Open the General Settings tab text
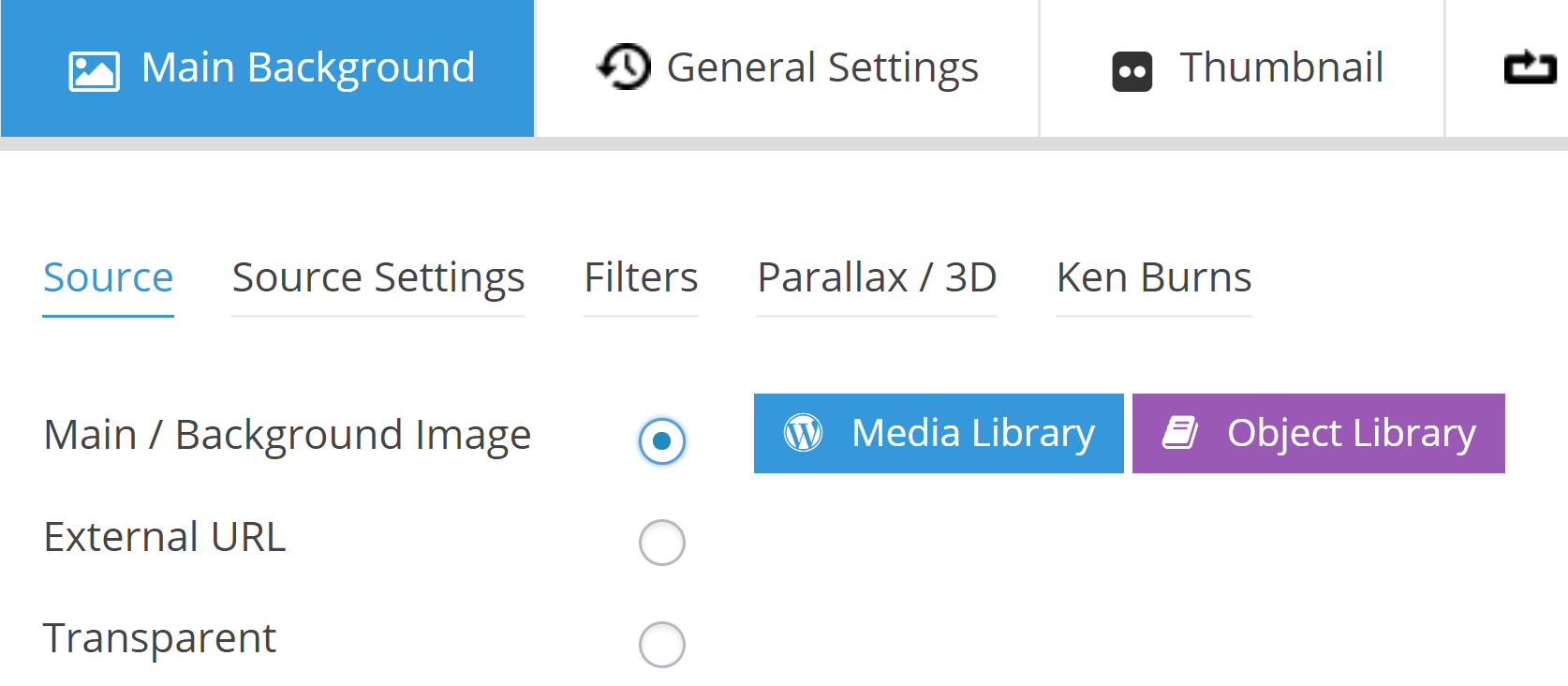Viewport: 1568px width, 686px height. [x=822, y=68]
